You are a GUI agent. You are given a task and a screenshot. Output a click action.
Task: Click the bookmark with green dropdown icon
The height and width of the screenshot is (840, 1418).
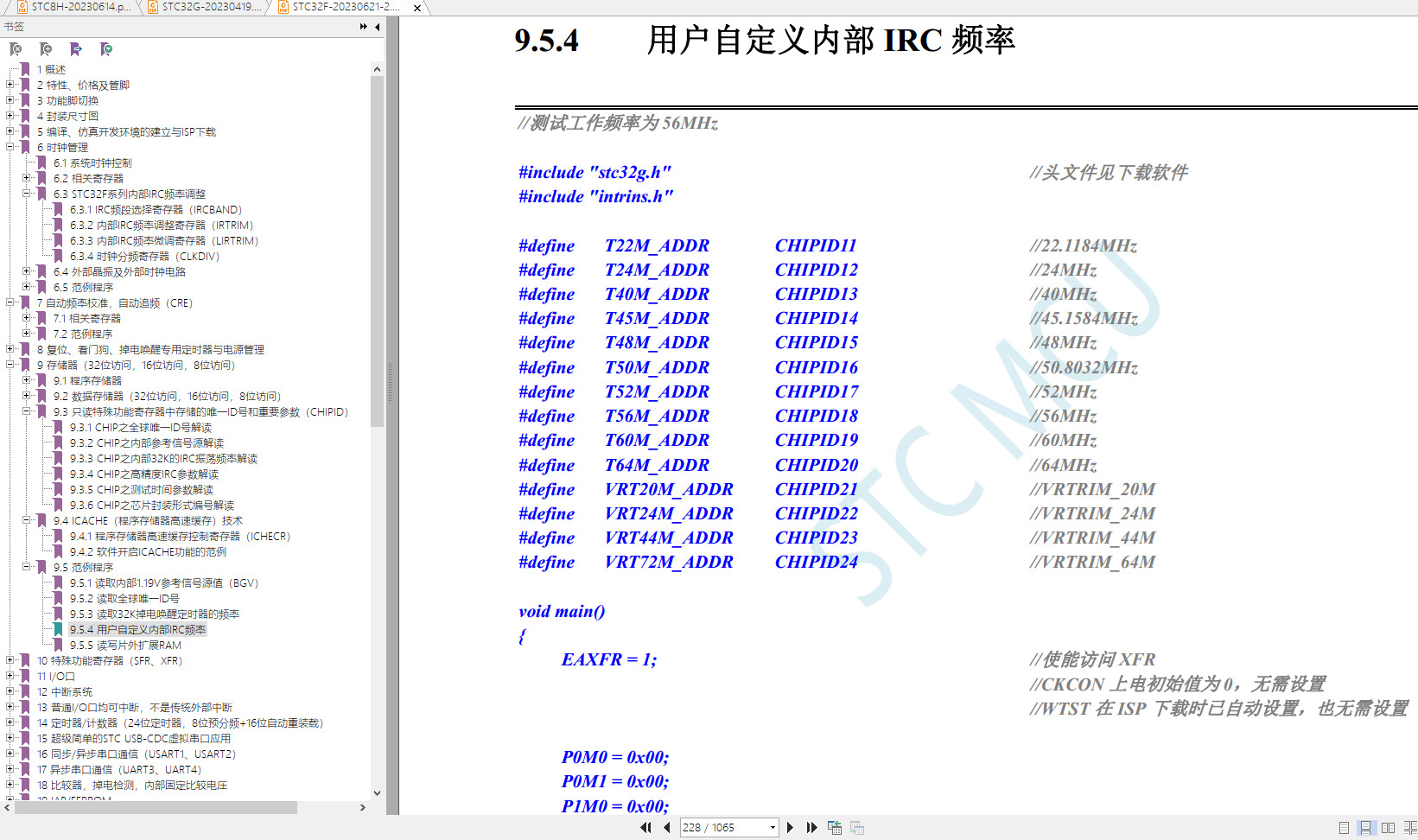click(106, 49)
